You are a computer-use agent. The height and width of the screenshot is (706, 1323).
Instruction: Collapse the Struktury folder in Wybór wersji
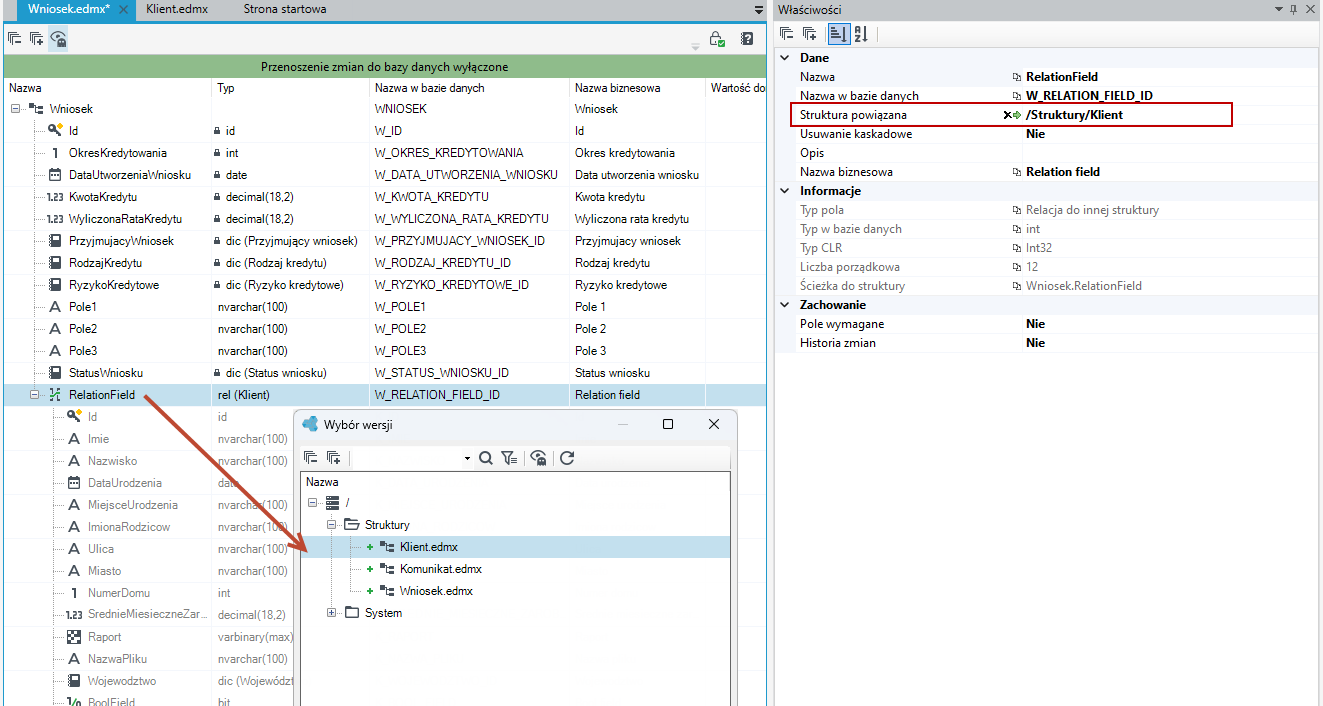coord(332,525)
